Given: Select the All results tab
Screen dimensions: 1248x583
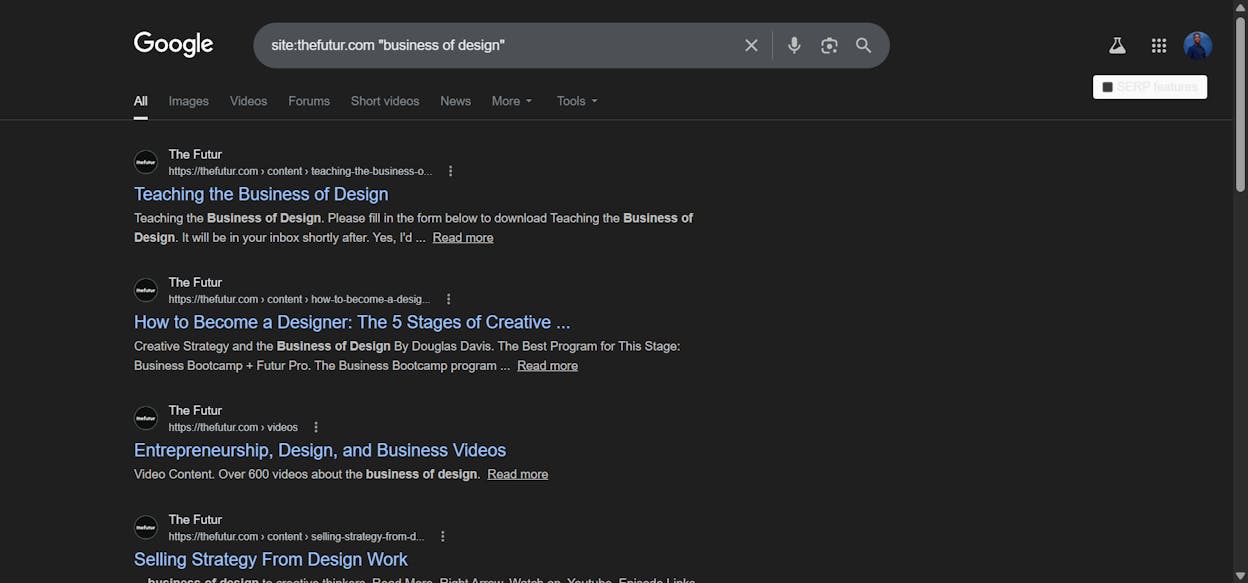Looking at the screenshot, I should pyautogui.click(x=141, y=101).
